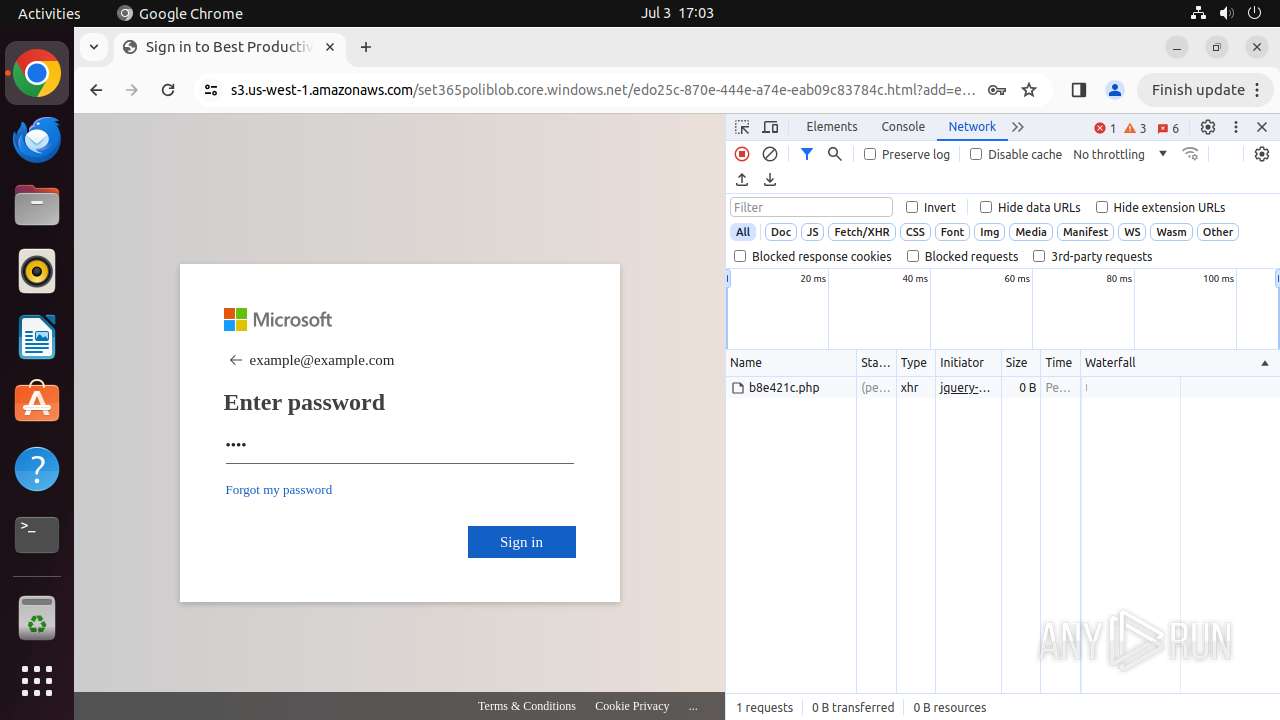
Task: Open saved password key icon
Action: coord(997,90)
